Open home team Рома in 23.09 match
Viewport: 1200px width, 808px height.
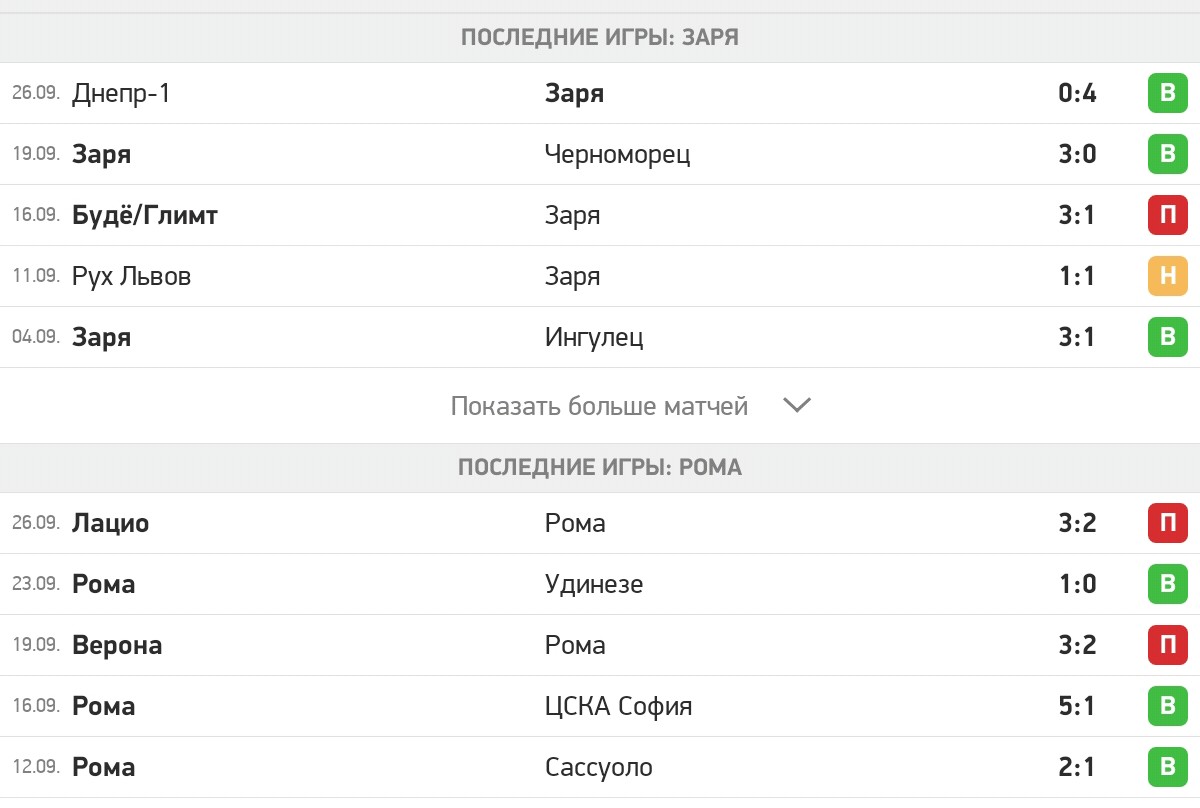pos(103,585)
